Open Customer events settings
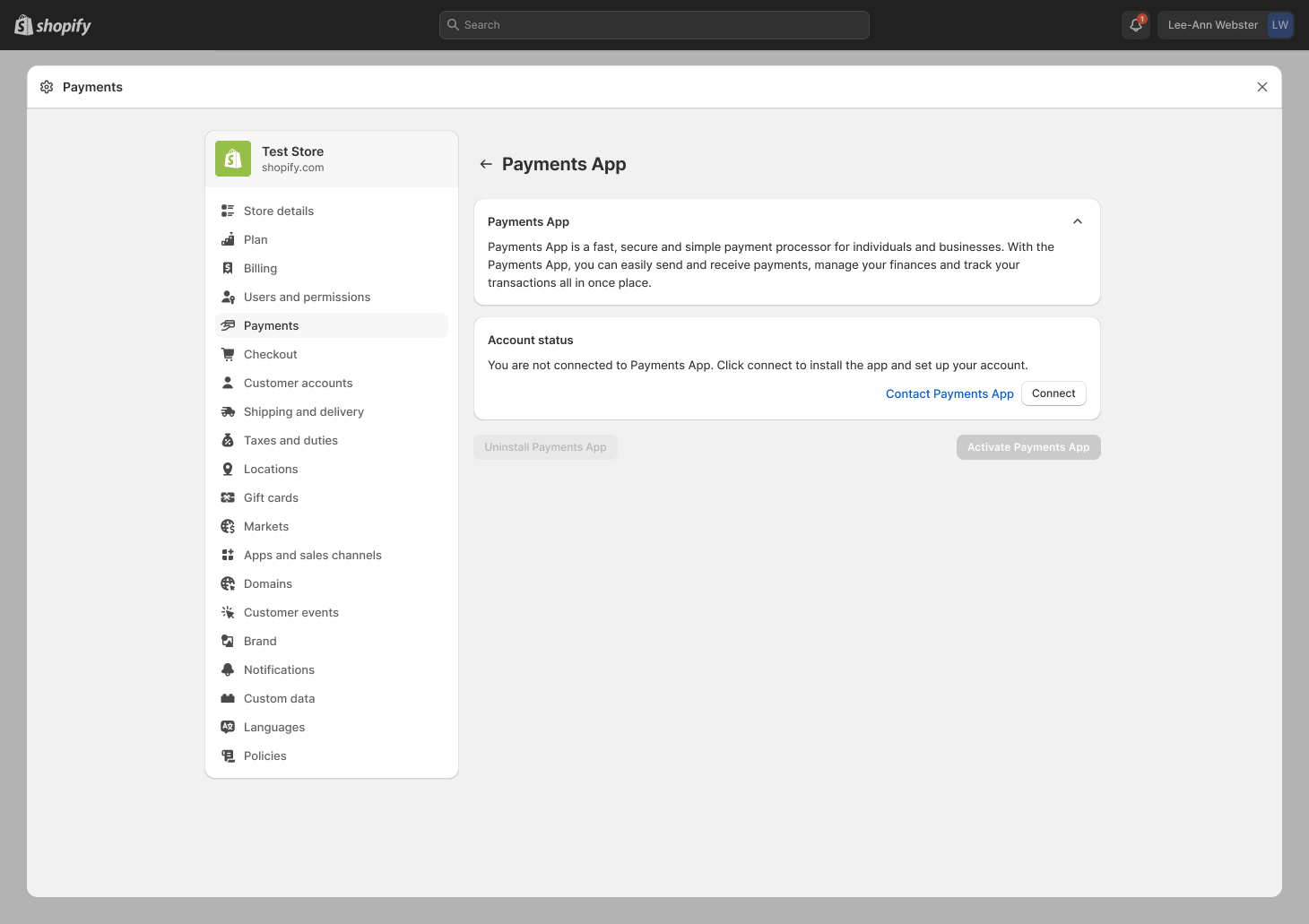1309x924 pixels. coord(332,612)
